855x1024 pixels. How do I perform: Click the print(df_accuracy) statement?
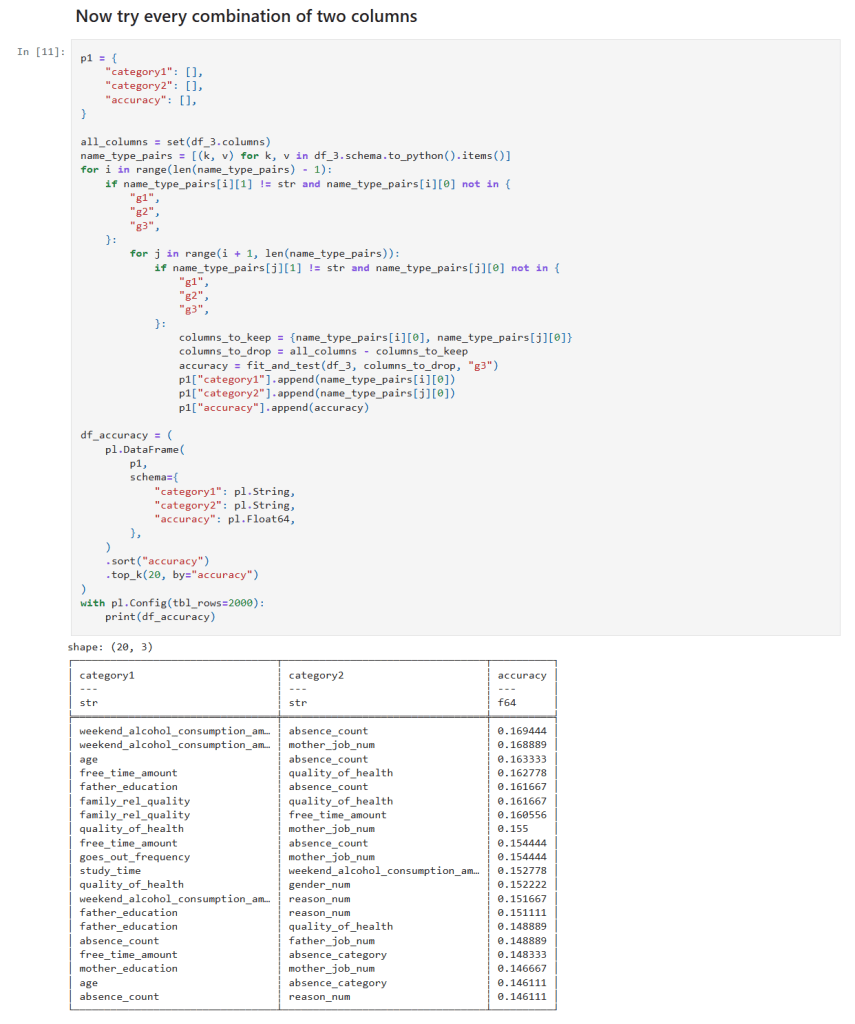pos(159,616)
